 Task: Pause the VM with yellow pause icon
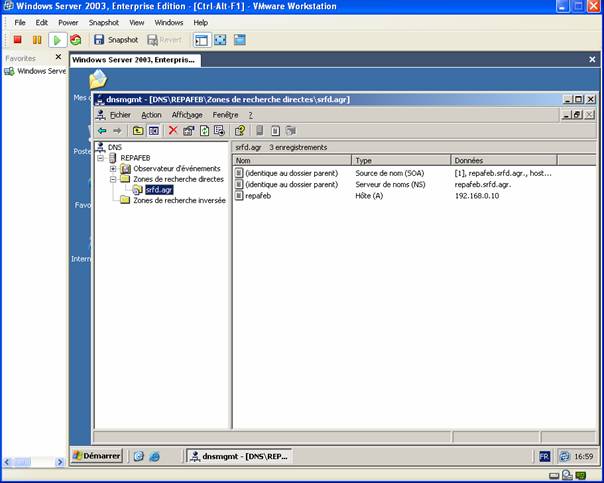37,40
